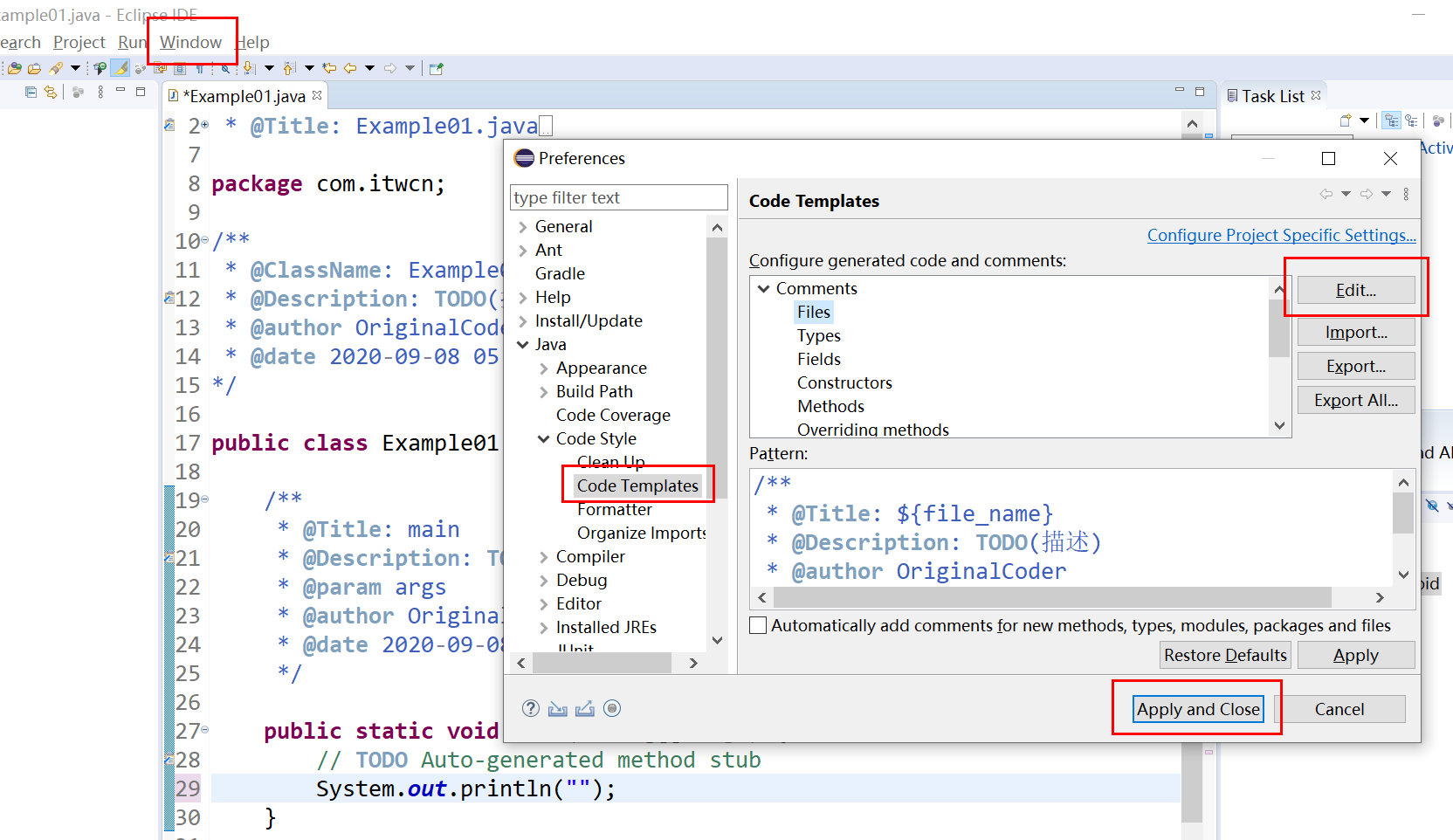Click Open Type toolbar icon

click(x=14, y=68)
